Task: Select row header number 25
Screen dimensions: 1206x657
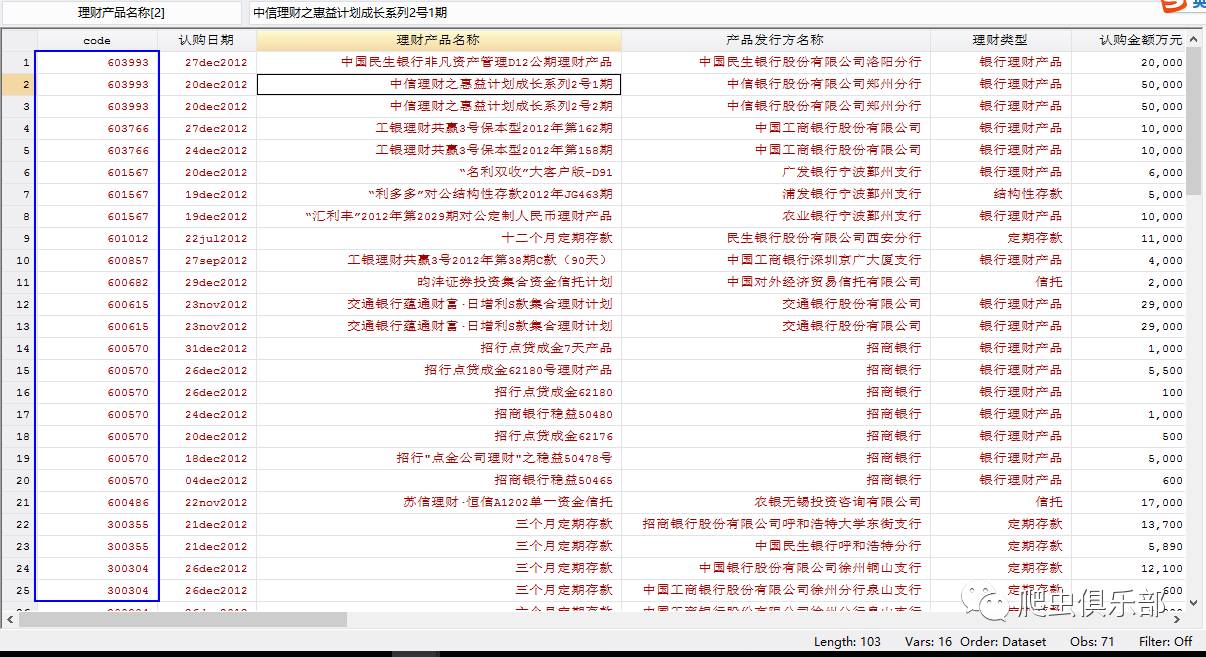Action: (x=19, y=590)
